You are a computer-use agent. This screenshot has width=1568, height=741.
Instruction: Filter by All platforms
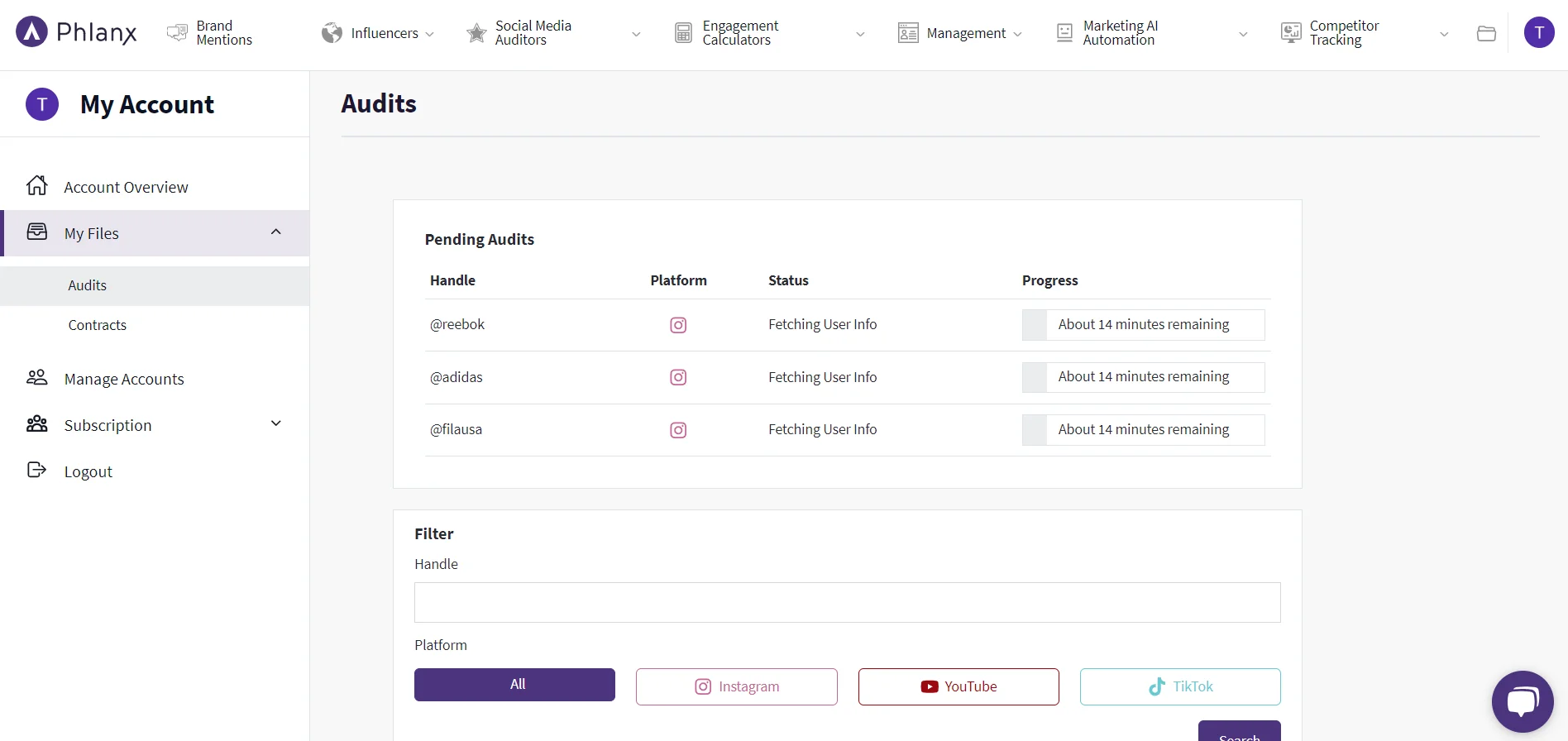point(514,685)
